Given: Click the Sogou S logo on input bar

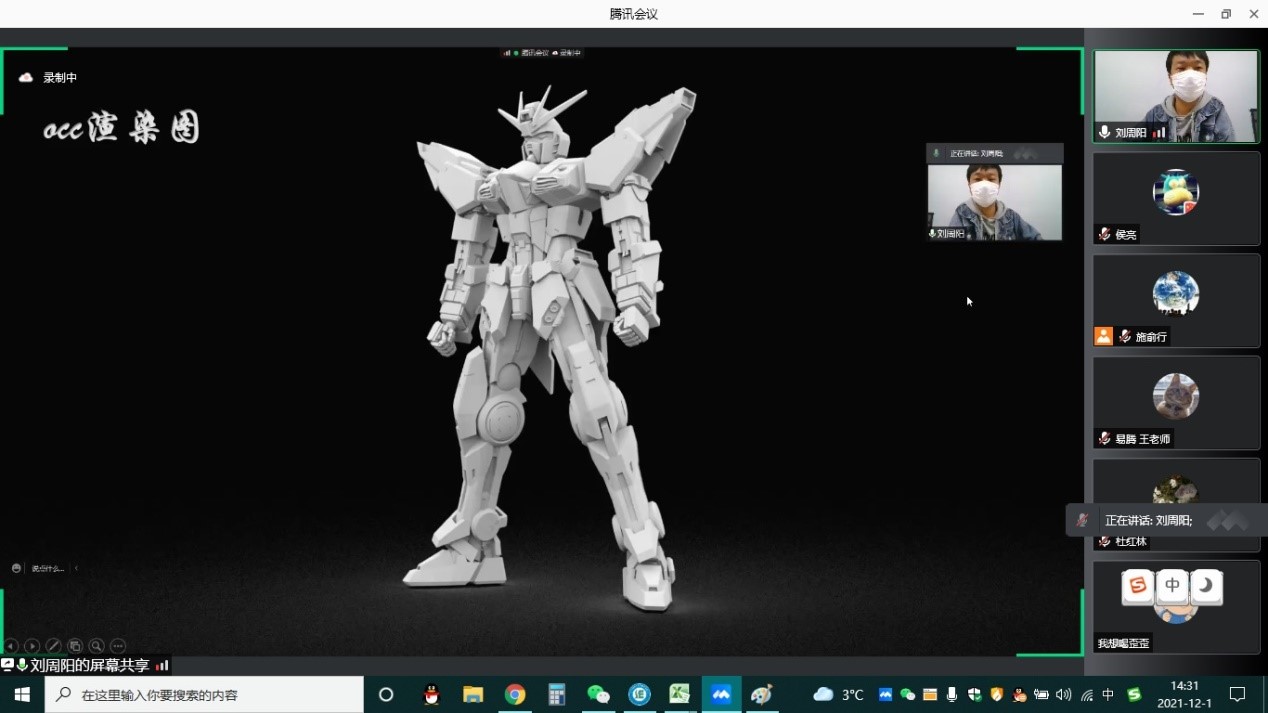Looking at the screenshot, I should coord(1138,585).
